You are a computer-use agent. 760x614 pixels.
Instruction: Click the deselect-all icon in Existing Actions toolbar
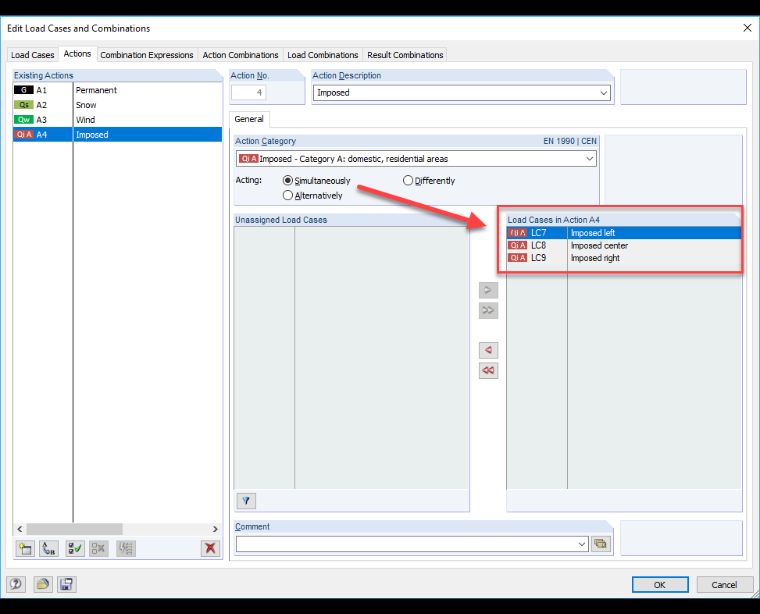(98, 549)
